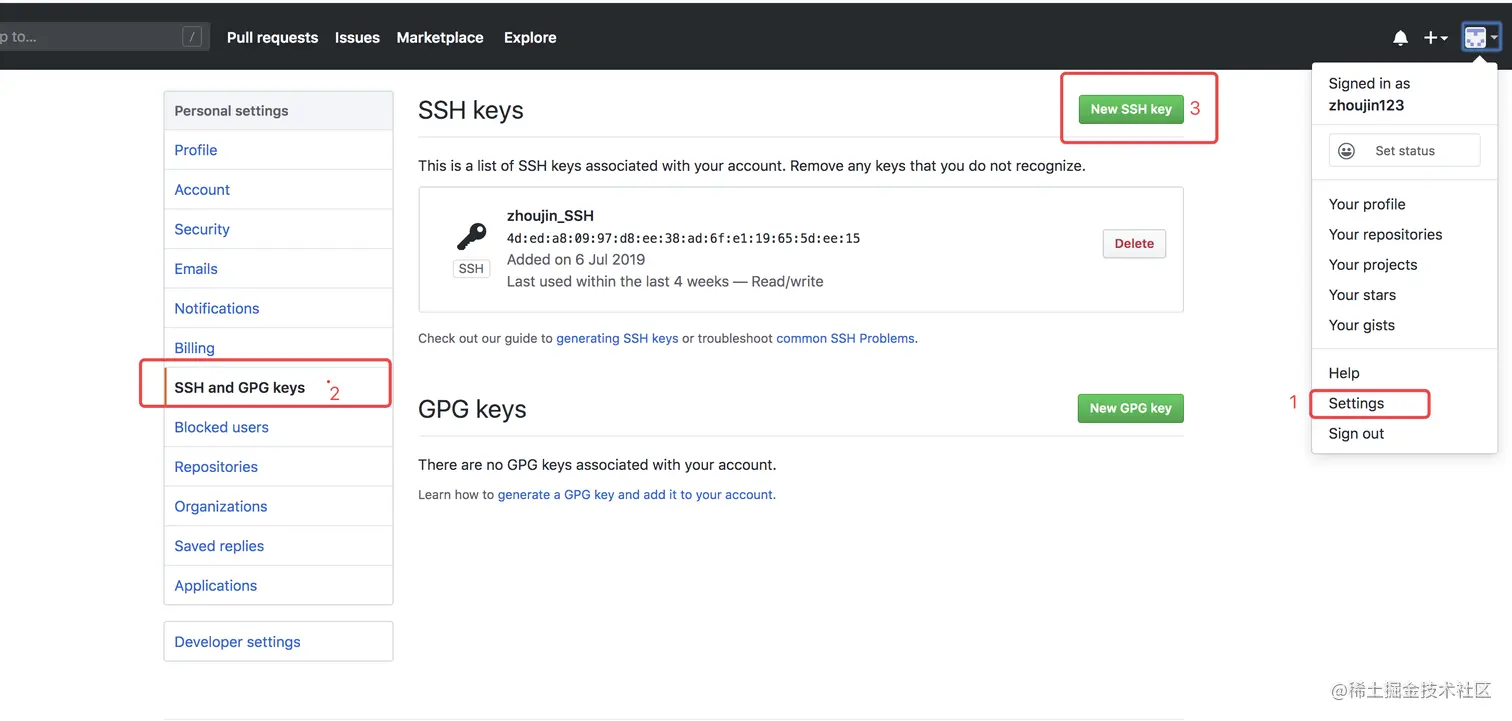1512x721 pixels.
Task: Open Explore in top navigation
Action: (530, 38)
